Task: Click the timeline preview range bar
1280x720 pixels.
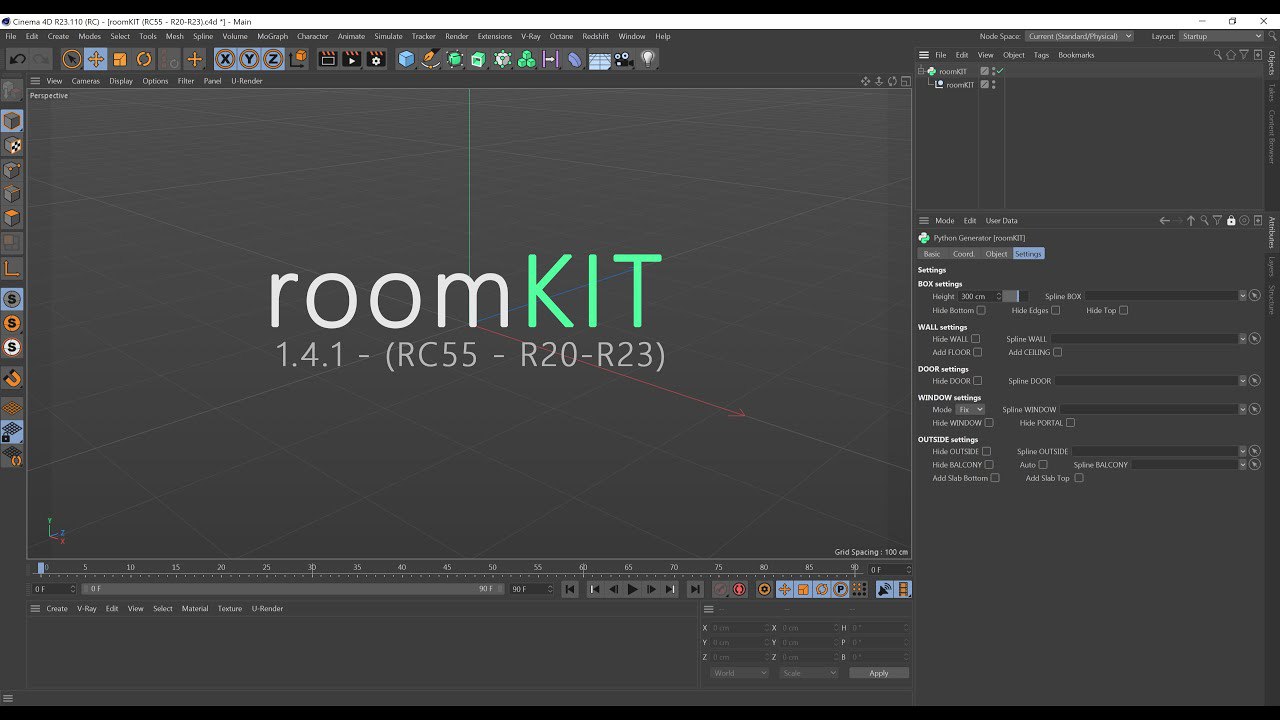Action: [x=294, y=589]
